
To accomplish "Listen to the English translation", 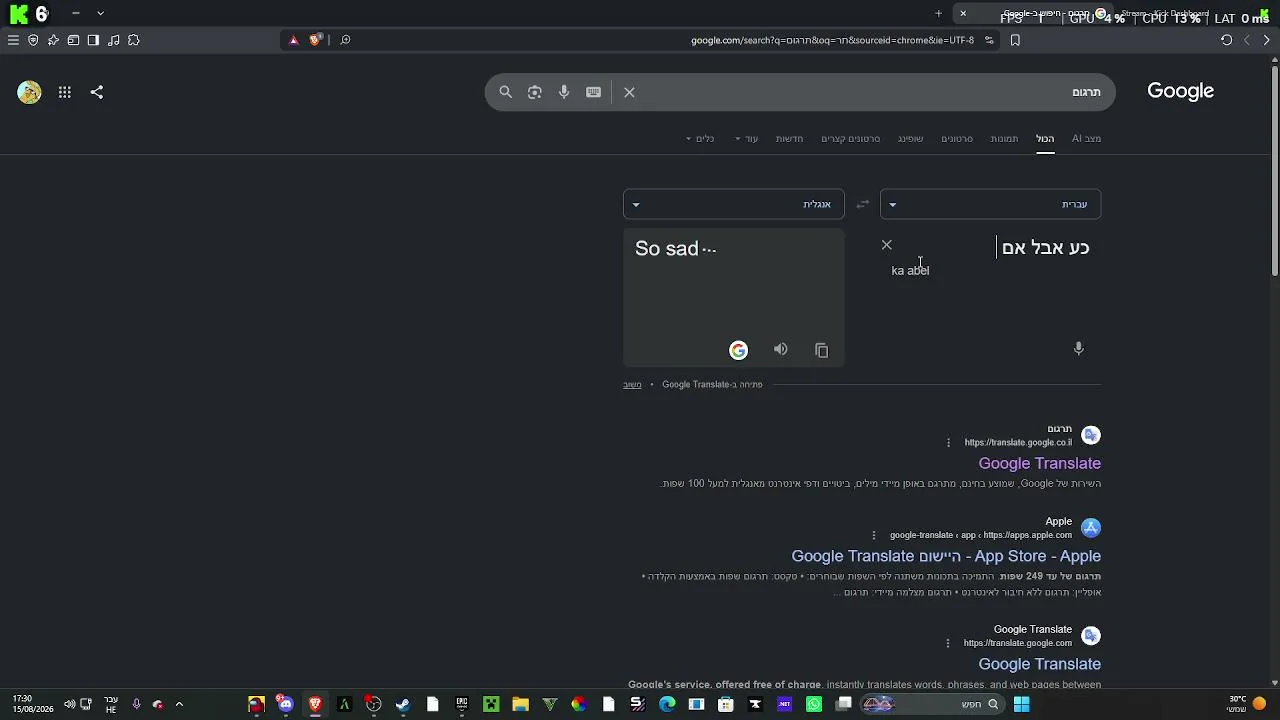I will pyautogui.click(x=780, y=349).
